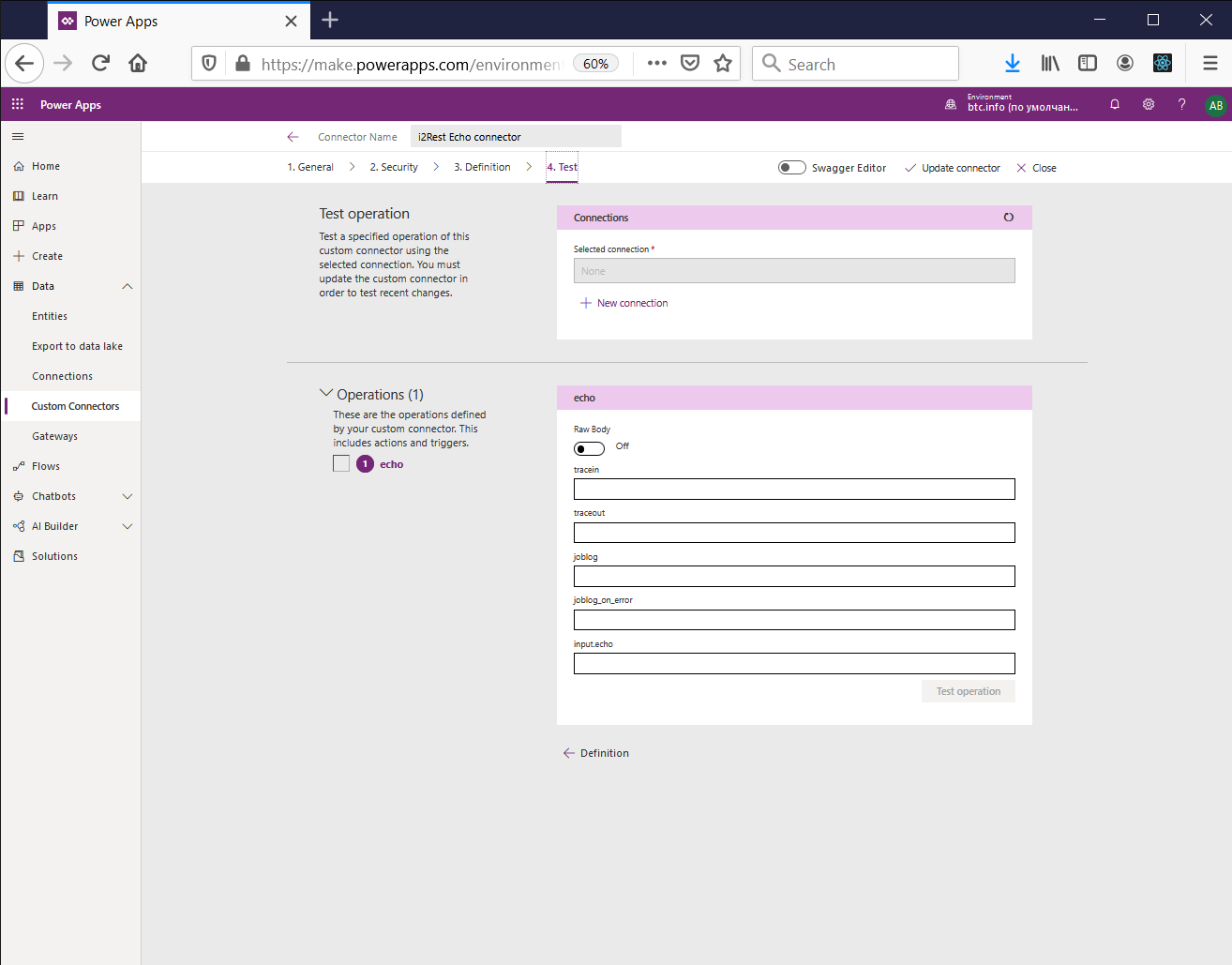Refresh connections with the circular arrow

(1009, 218)
